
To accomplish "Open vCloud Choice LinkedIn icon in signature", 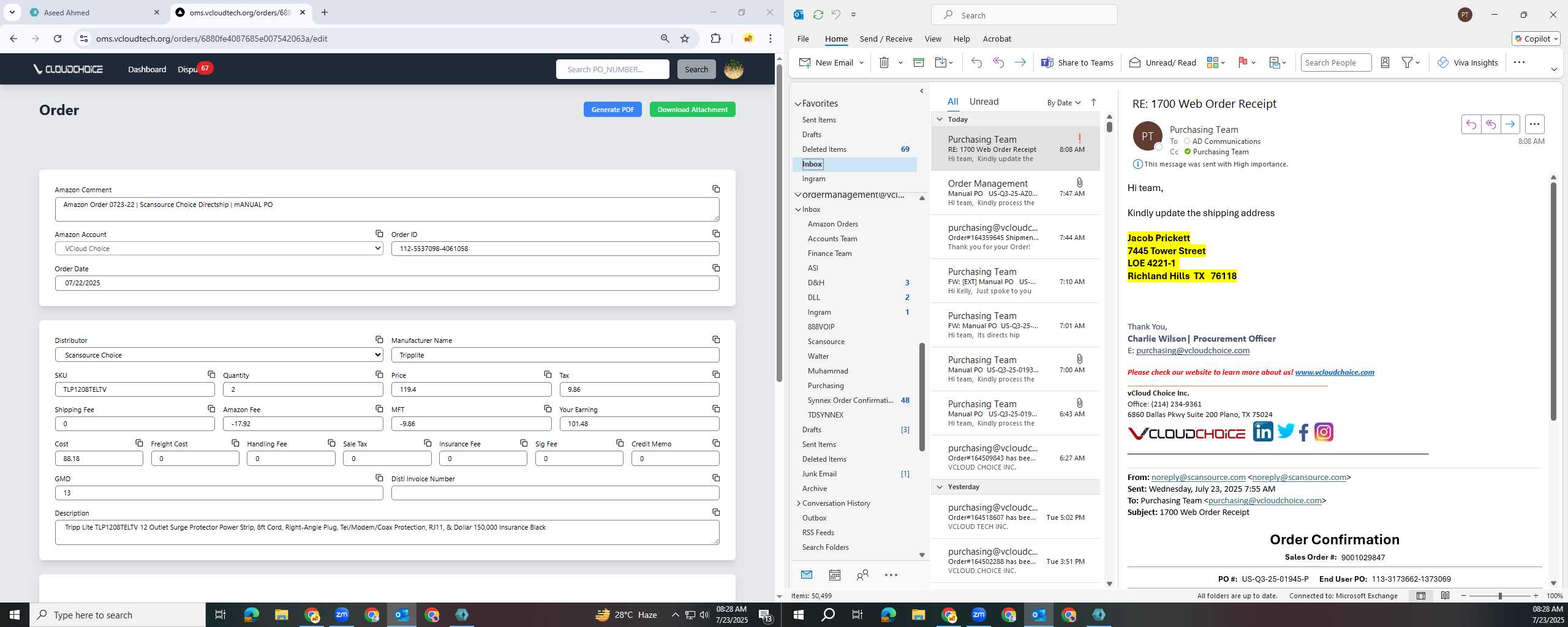I will click(1263, 432).
